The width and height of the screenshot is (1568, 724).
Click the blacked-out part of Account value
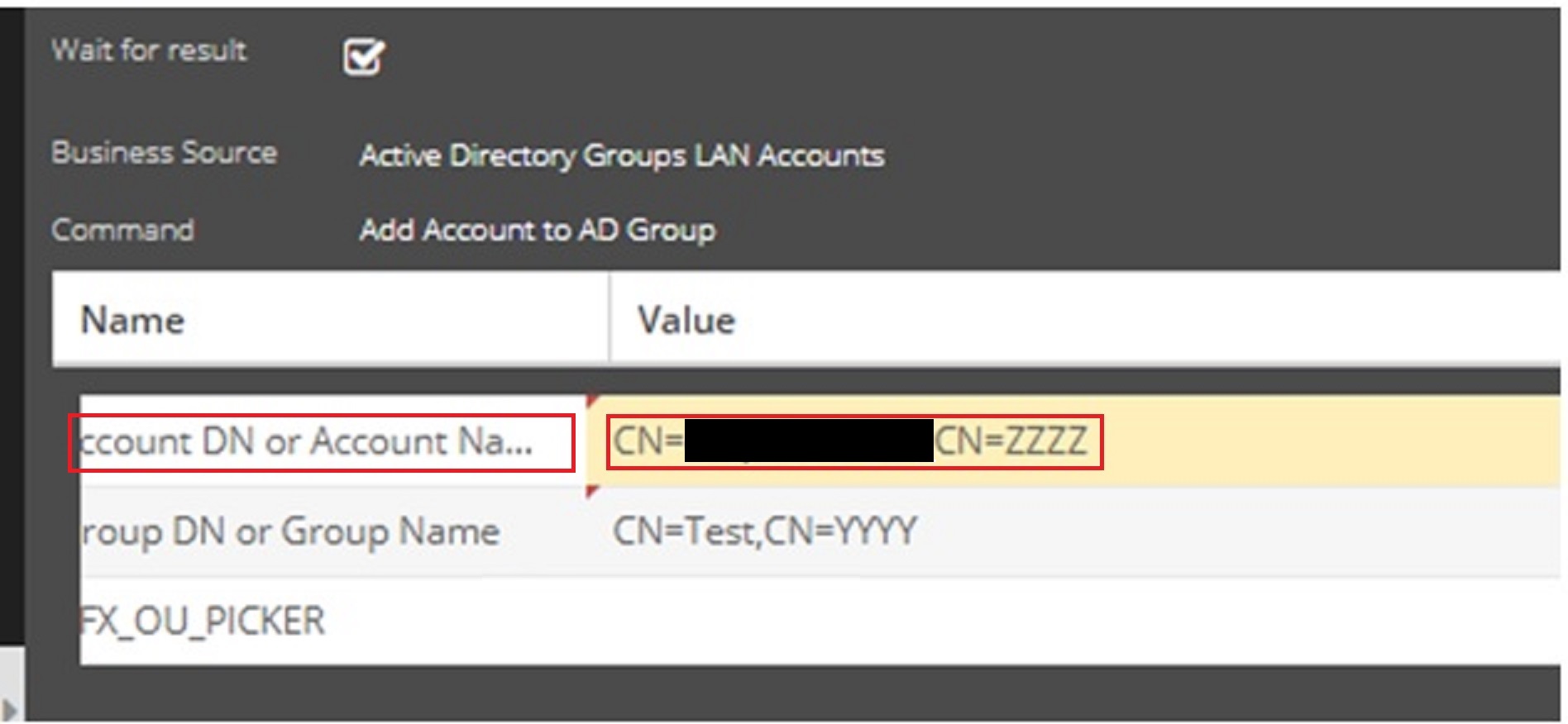tap(808, 441)
